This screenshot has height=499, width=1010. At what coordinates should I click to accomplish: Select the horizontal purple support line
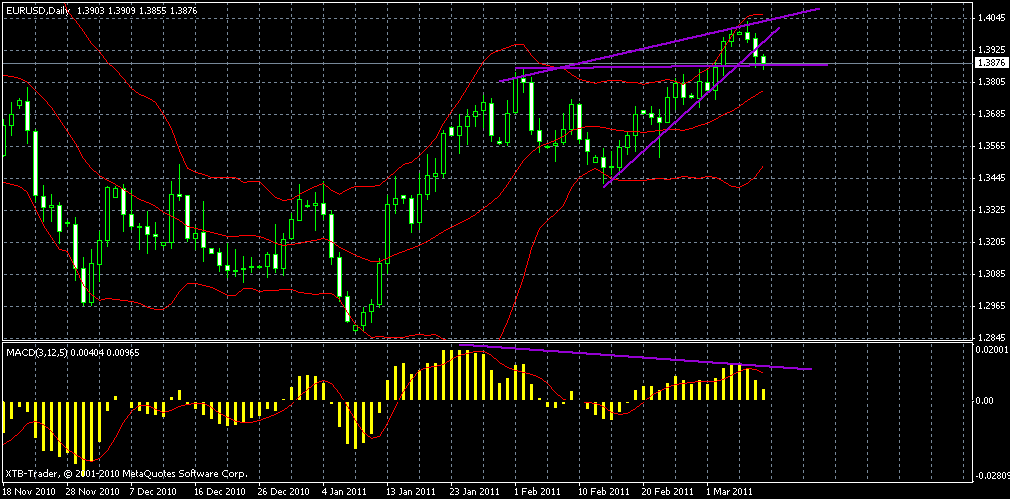[x=672, y=66]
